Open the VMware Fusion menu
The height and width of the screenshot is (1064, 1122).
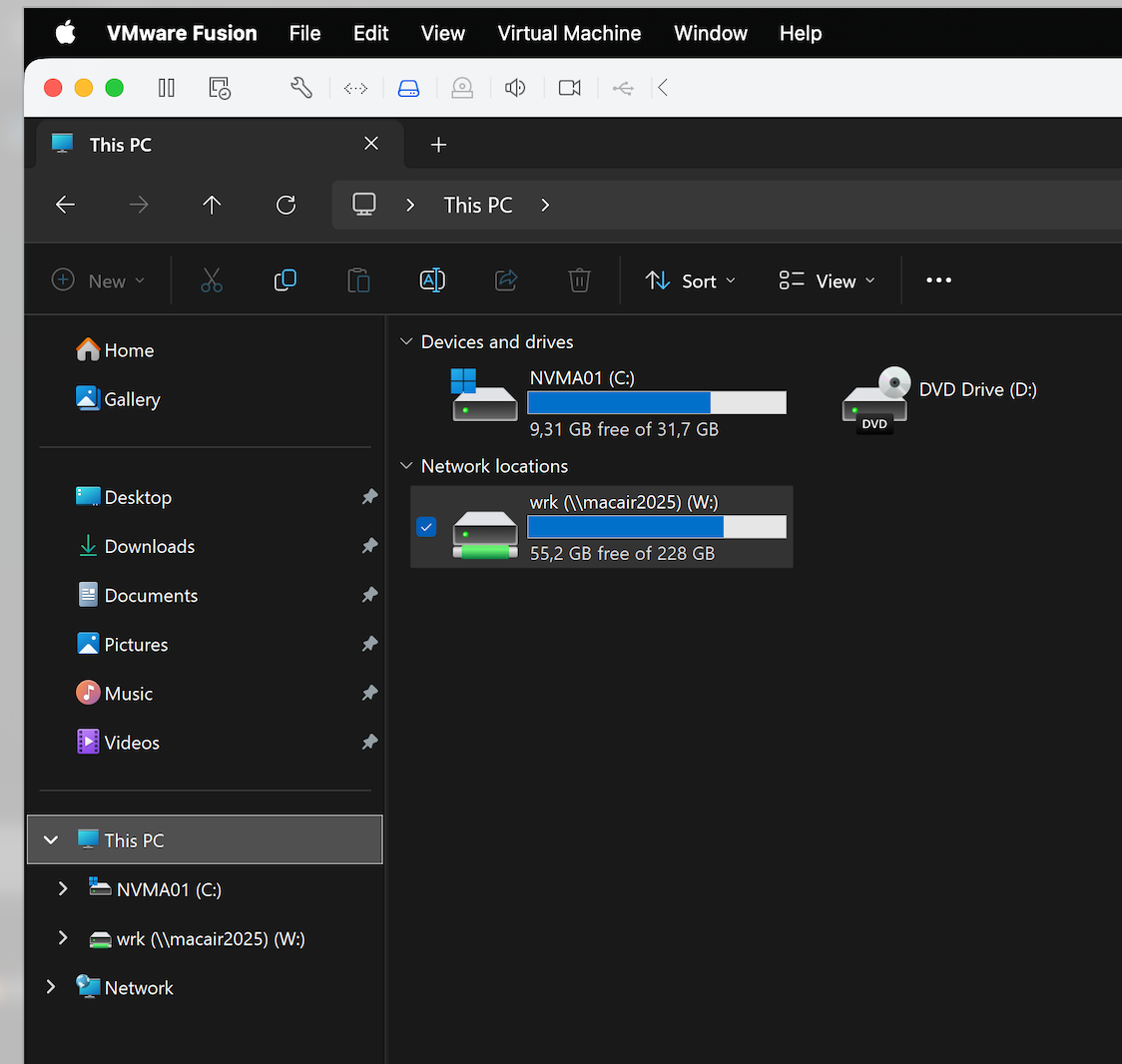point(182,33)
